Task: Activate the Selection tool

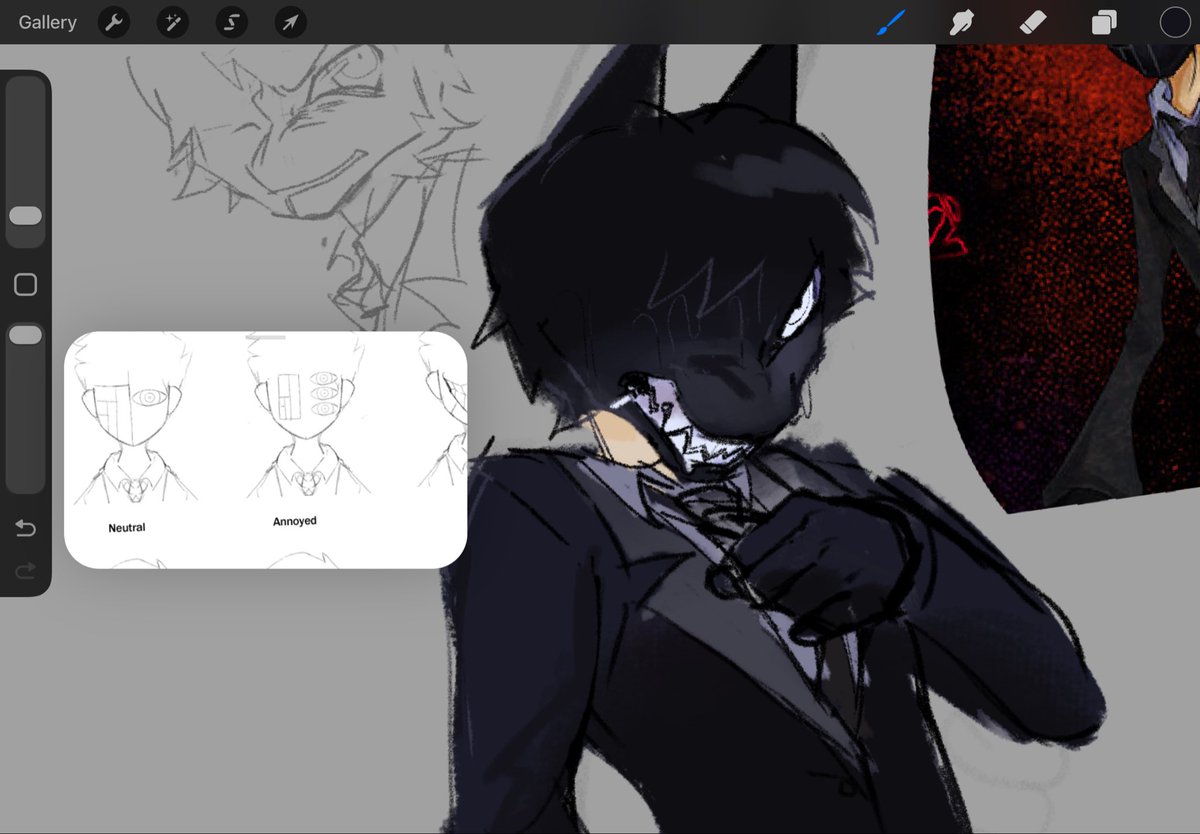Action: pos(231,22)
